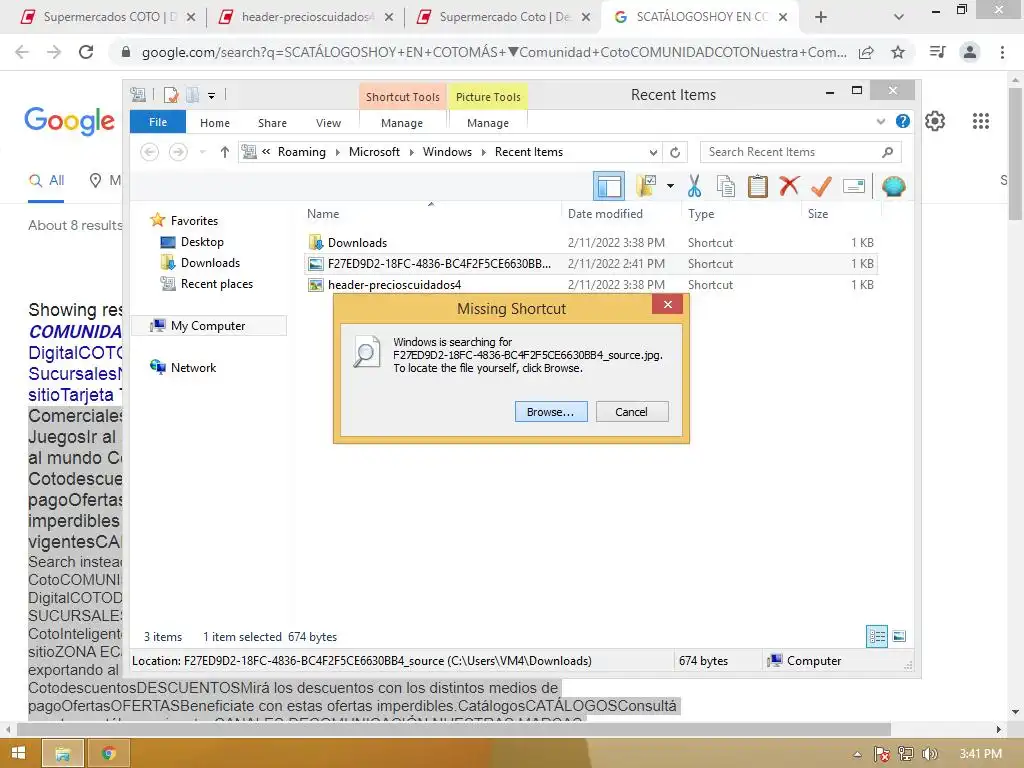Click Cancel in Missing Shortcut dialog

click(x=632, y=412)
